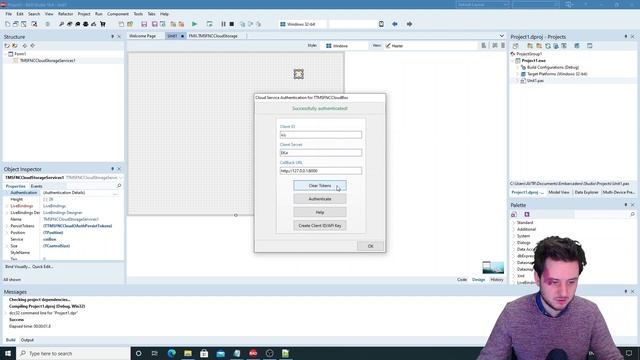Expand the PersistTokens property
Image resolution: width=640 pixels, height=360 pixels.
tap(7, 226)
